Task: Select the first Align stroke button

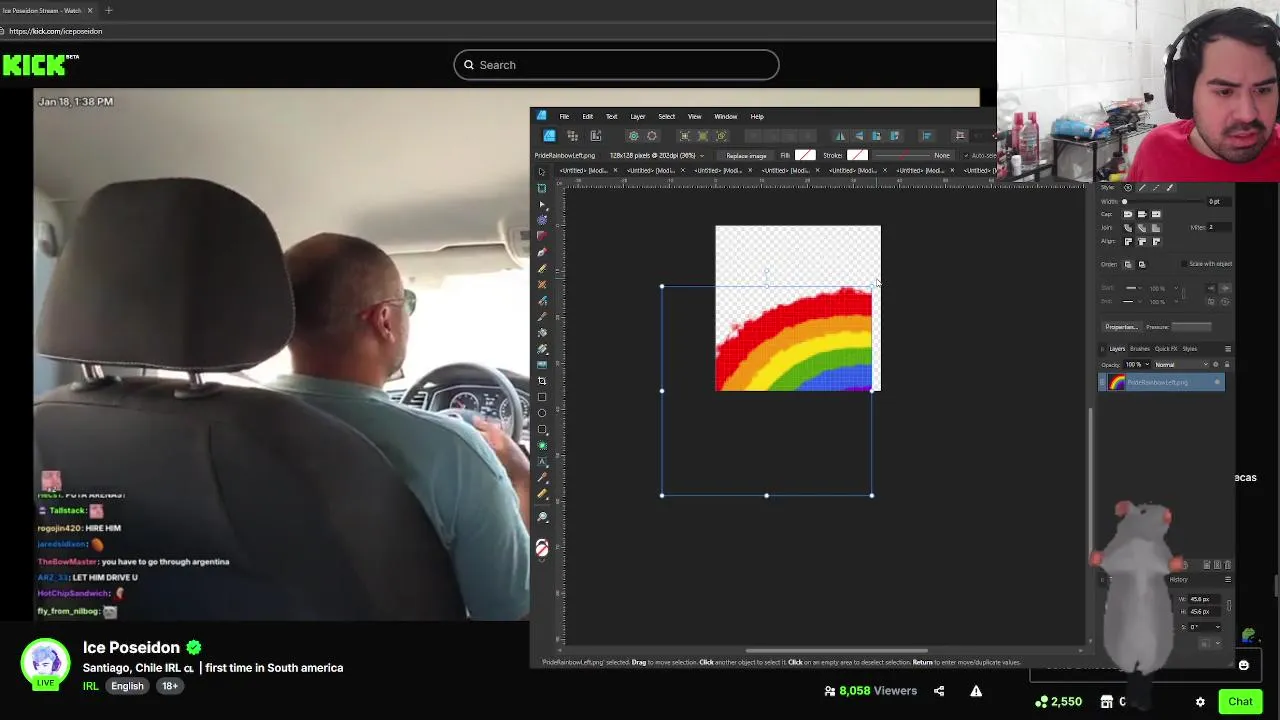Action: click(x=1128, y=241)
